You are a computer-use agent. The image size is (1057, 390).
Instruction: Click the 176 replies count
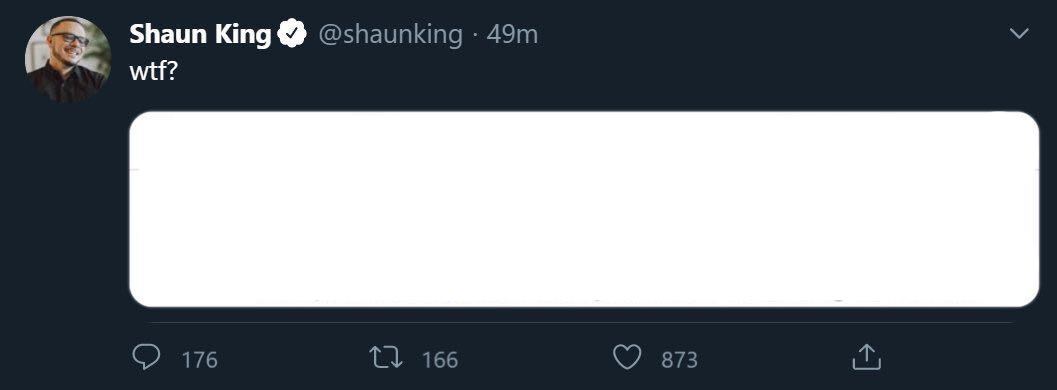pyautogui.click(x=200, y=360)
